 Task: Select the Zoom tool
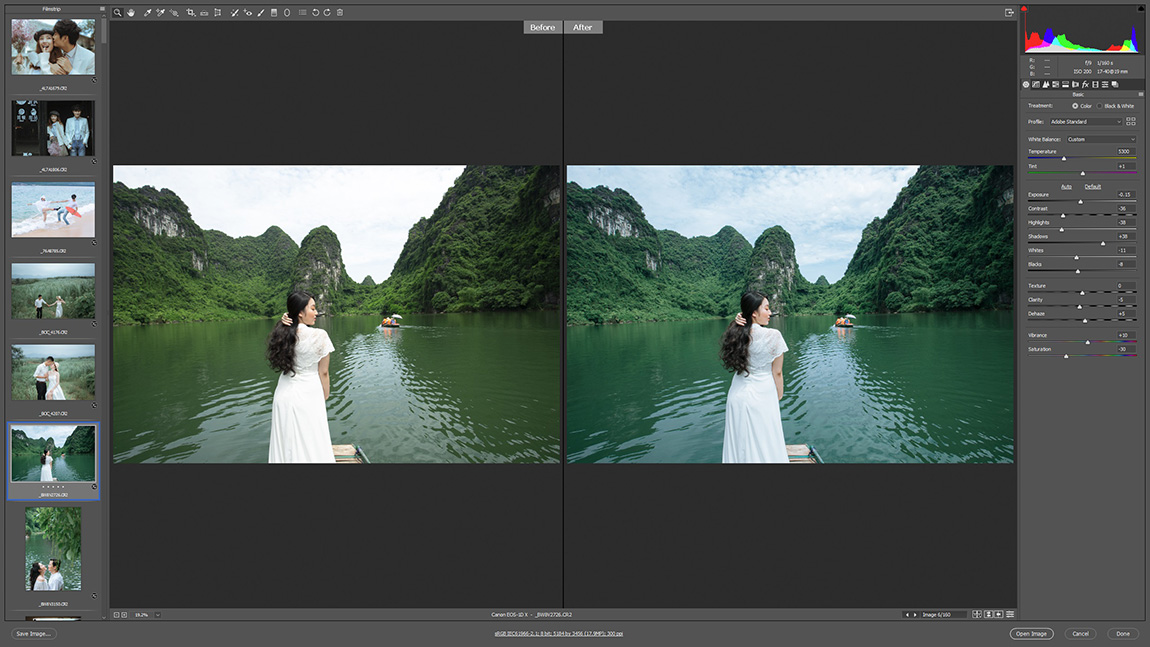117,12
